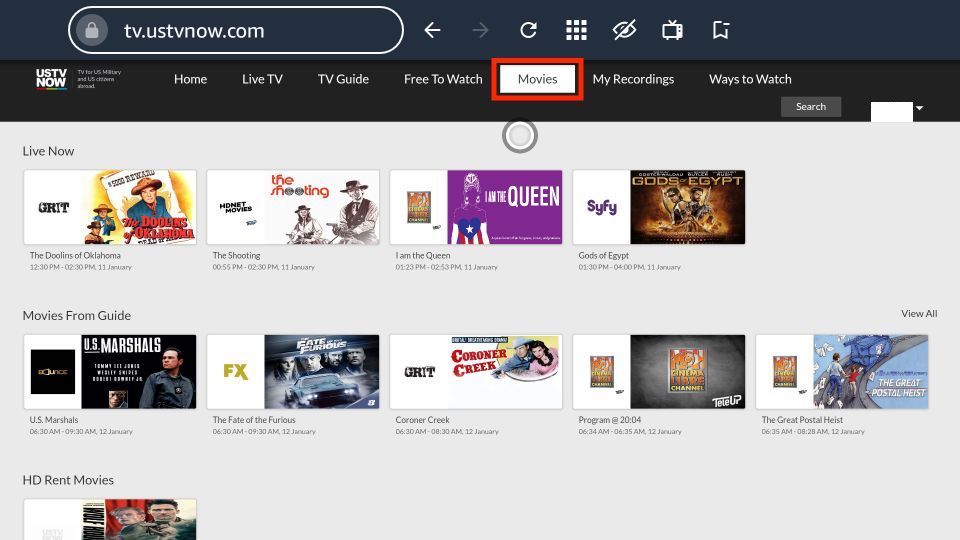Open the Live TV tab
Image resolution: width=960 pixels, height=540 pixels.
262,79
